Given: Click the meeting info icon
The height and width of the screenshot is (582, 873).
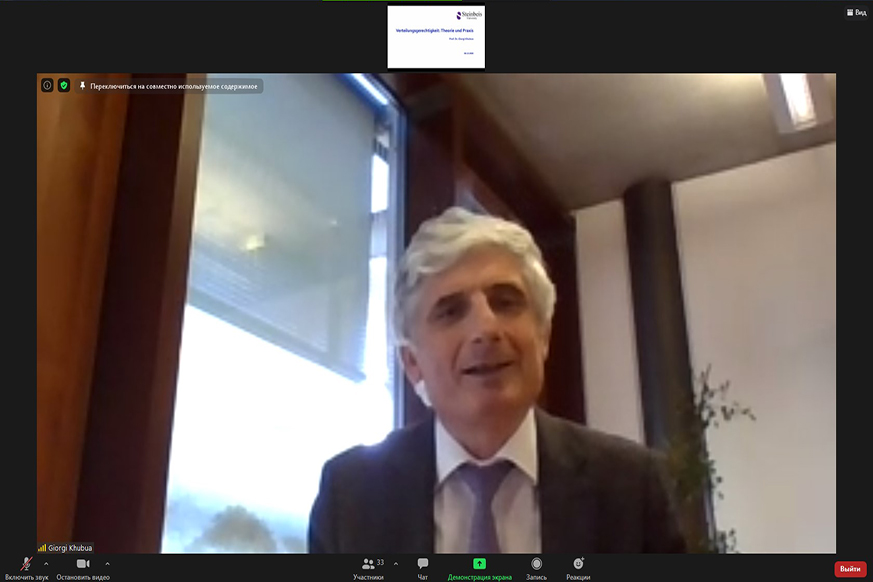Looking at the screenshot, I should (47, 86).
